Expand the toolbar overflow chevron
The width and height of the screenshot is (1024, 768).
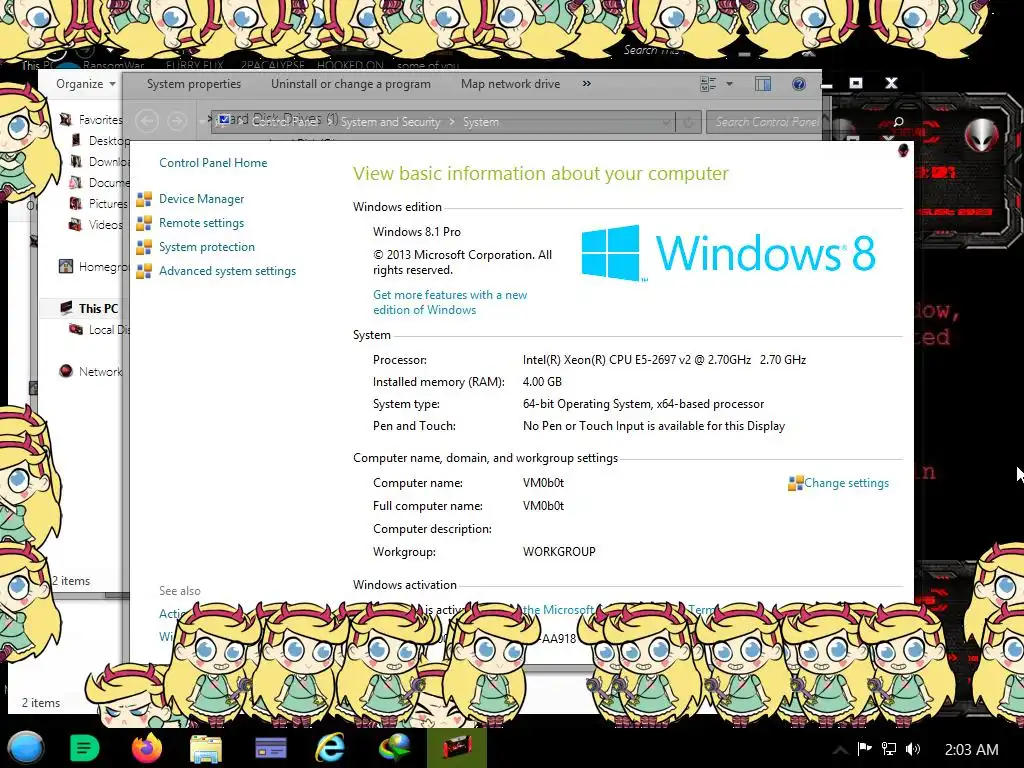click(x=586, y=84)
